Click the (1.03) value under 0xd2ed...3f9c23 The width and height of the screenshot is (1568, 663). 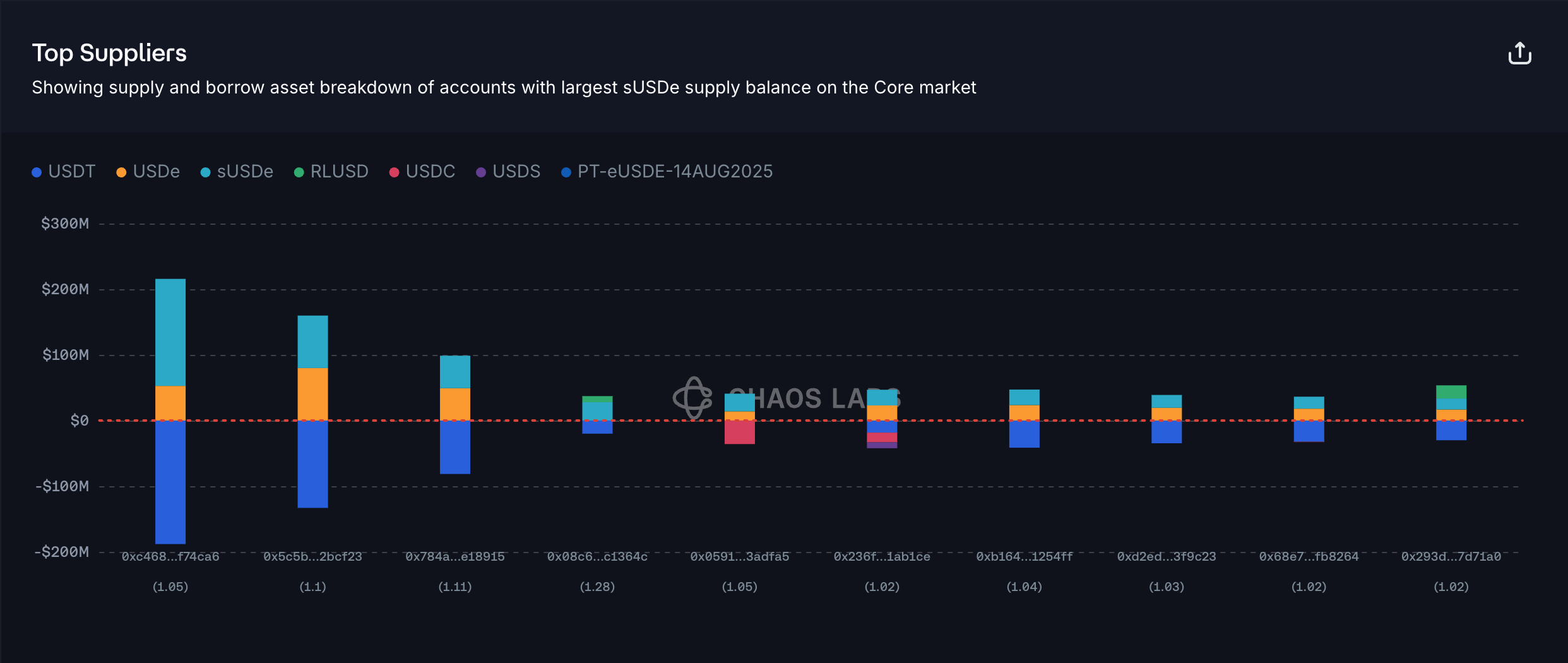point(1167,587)
